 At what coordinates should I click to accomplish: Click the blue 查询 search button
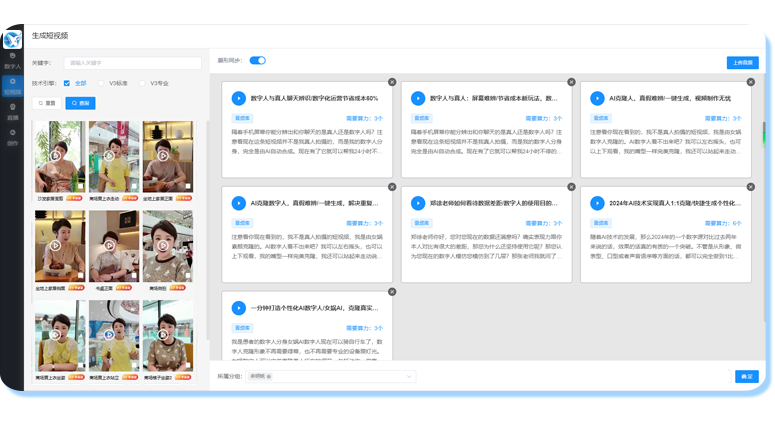coord(80,102)
